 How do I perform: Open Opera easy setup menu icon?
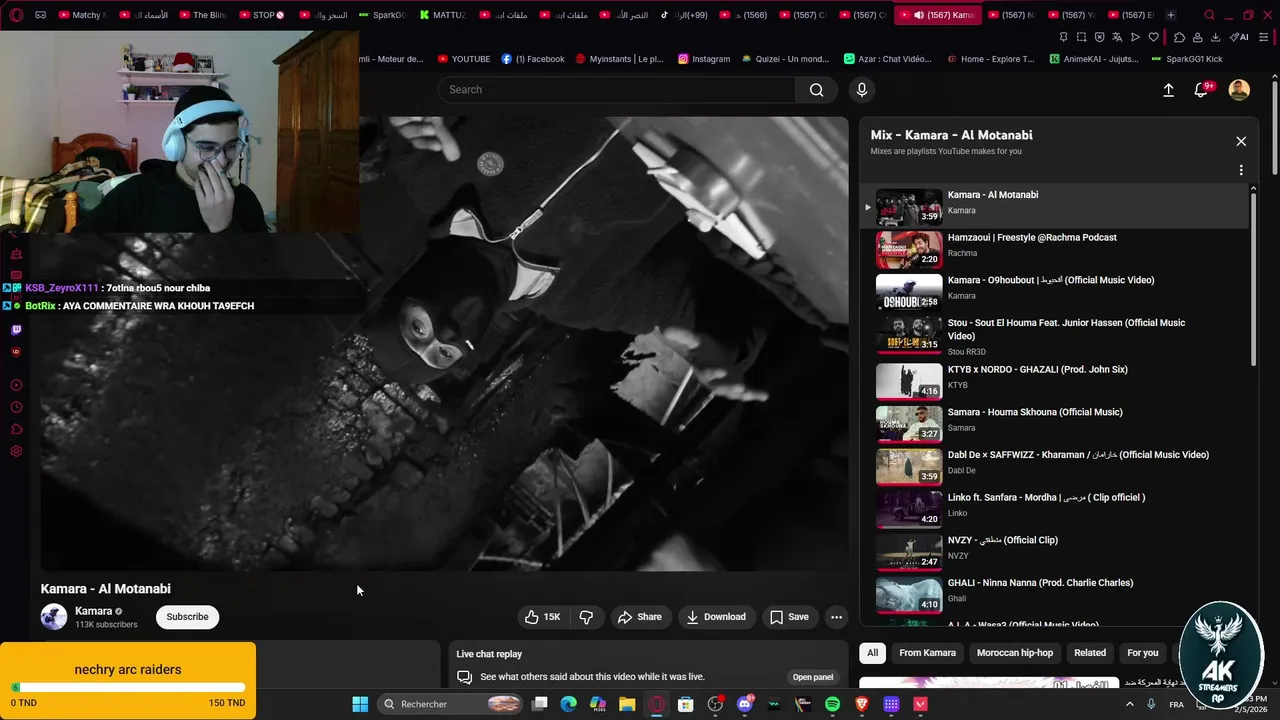1265,37
